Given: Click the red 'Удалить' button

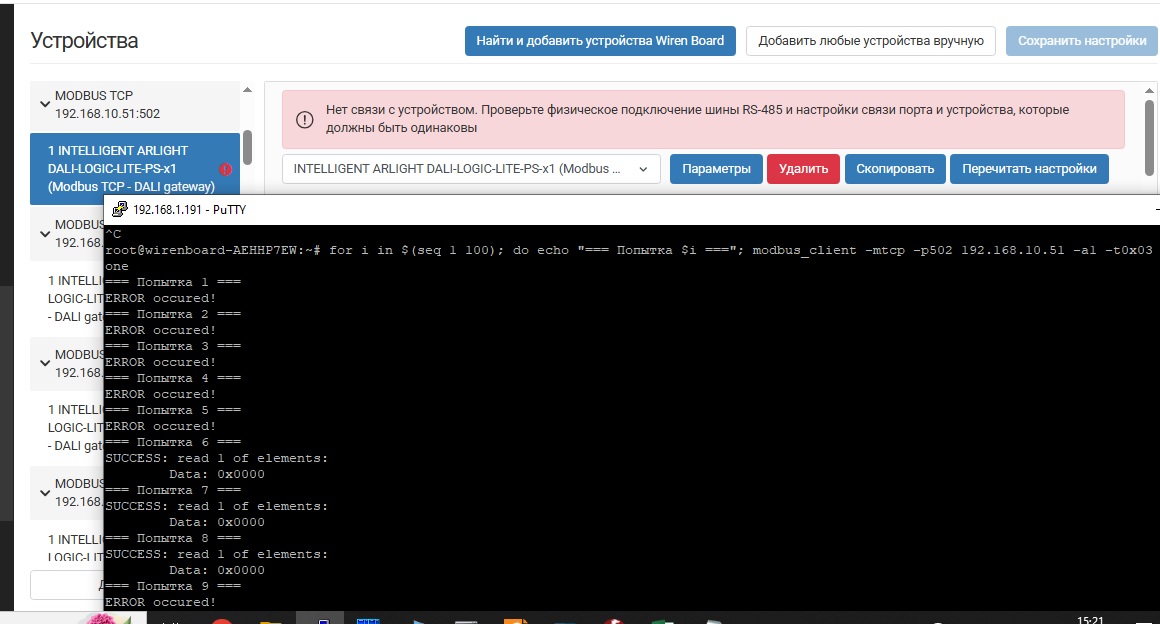Looking at the screenshot, I should point(803,169).
